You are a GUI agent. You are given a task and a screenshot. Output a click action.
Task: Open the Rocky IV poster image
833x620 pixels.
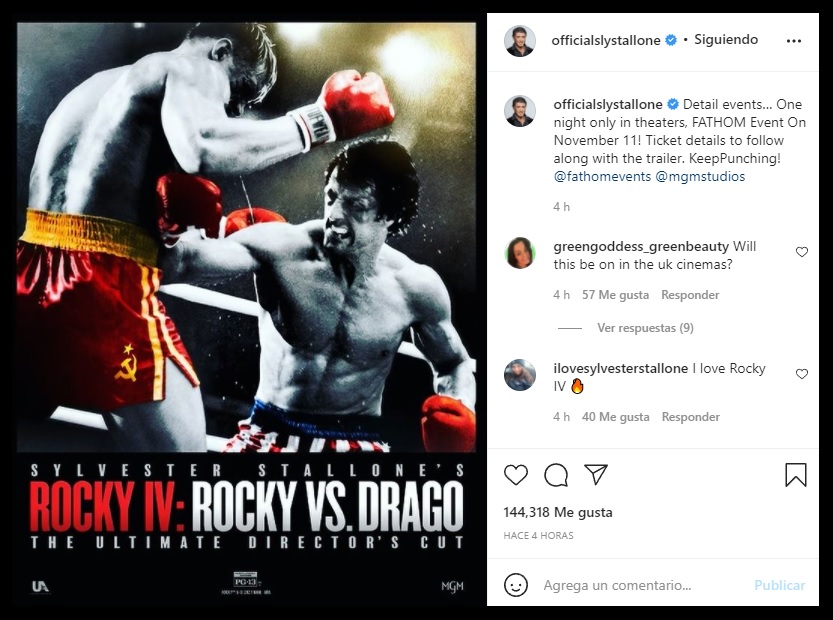(246, 311)
